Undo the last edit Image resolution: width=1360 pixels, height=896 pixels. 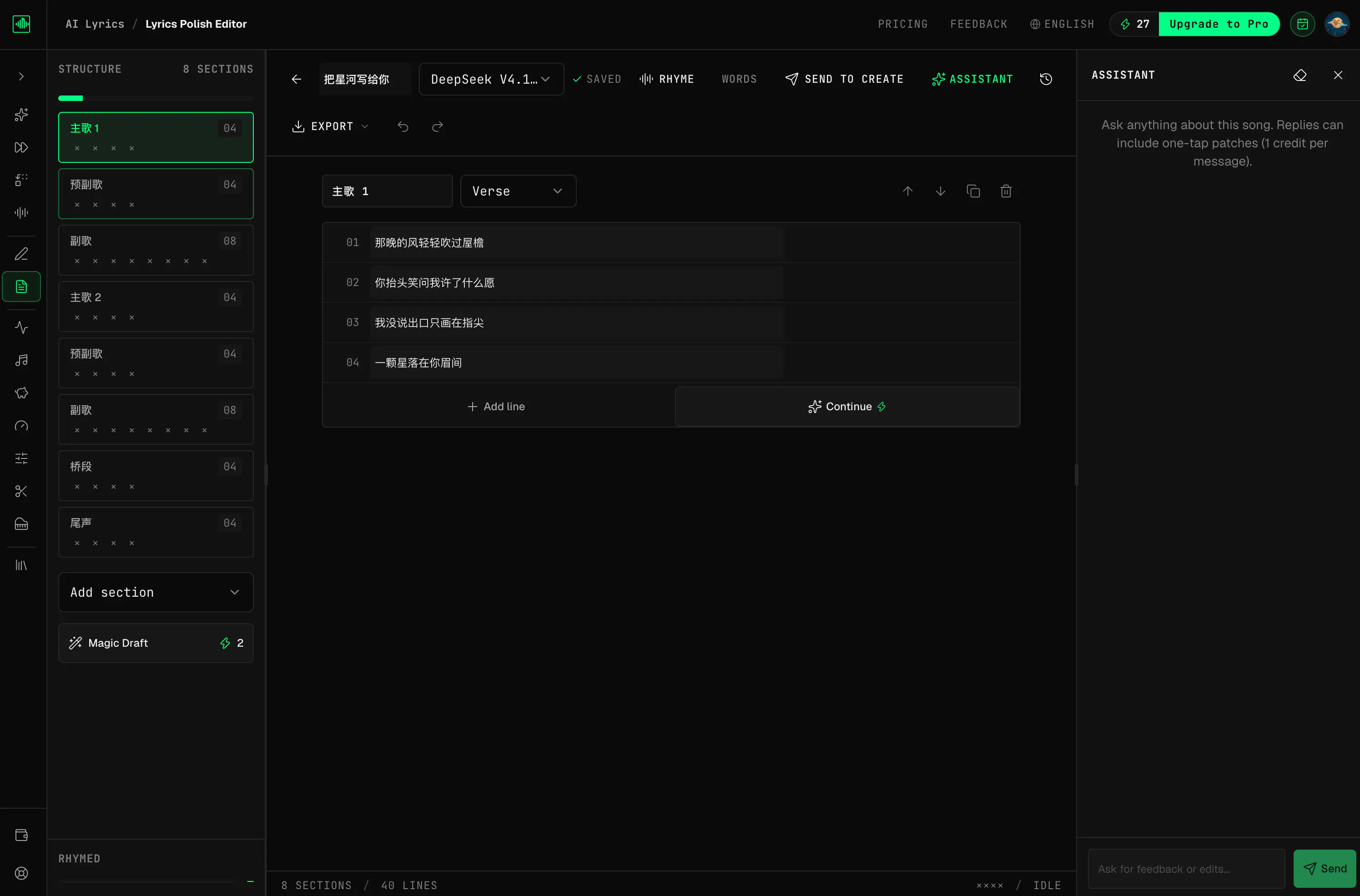tap(403, 126)
